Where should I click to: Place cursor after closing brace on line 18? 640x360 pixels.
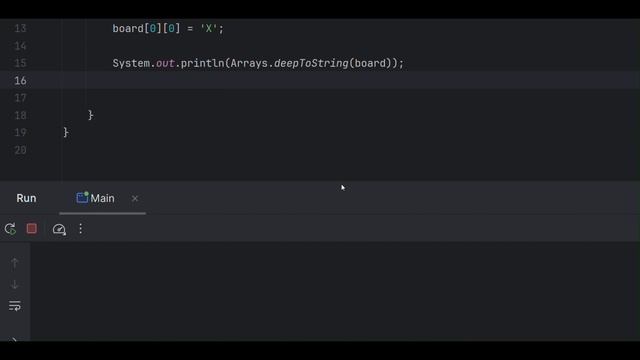point(91,116)
